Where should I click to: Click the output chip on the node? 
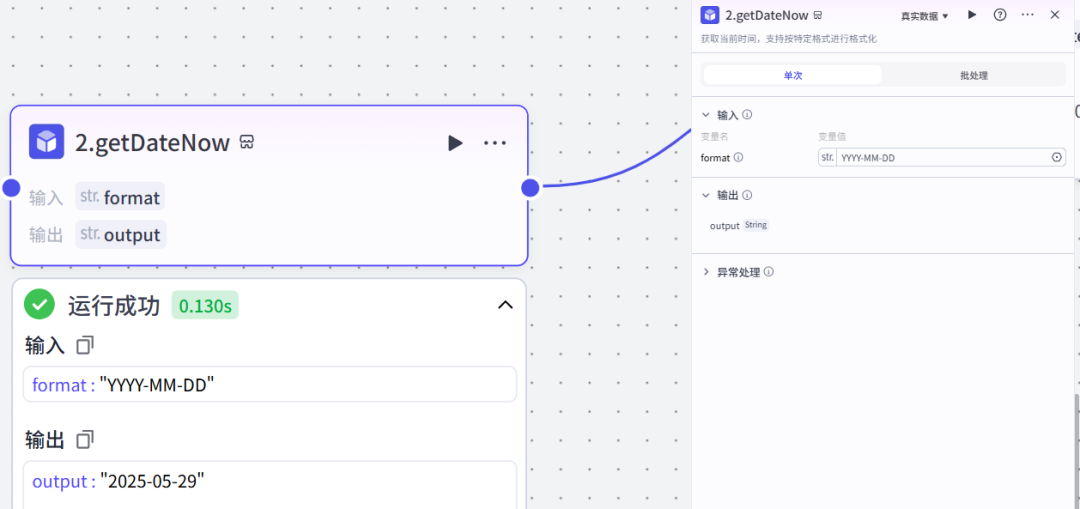point(121,234)
